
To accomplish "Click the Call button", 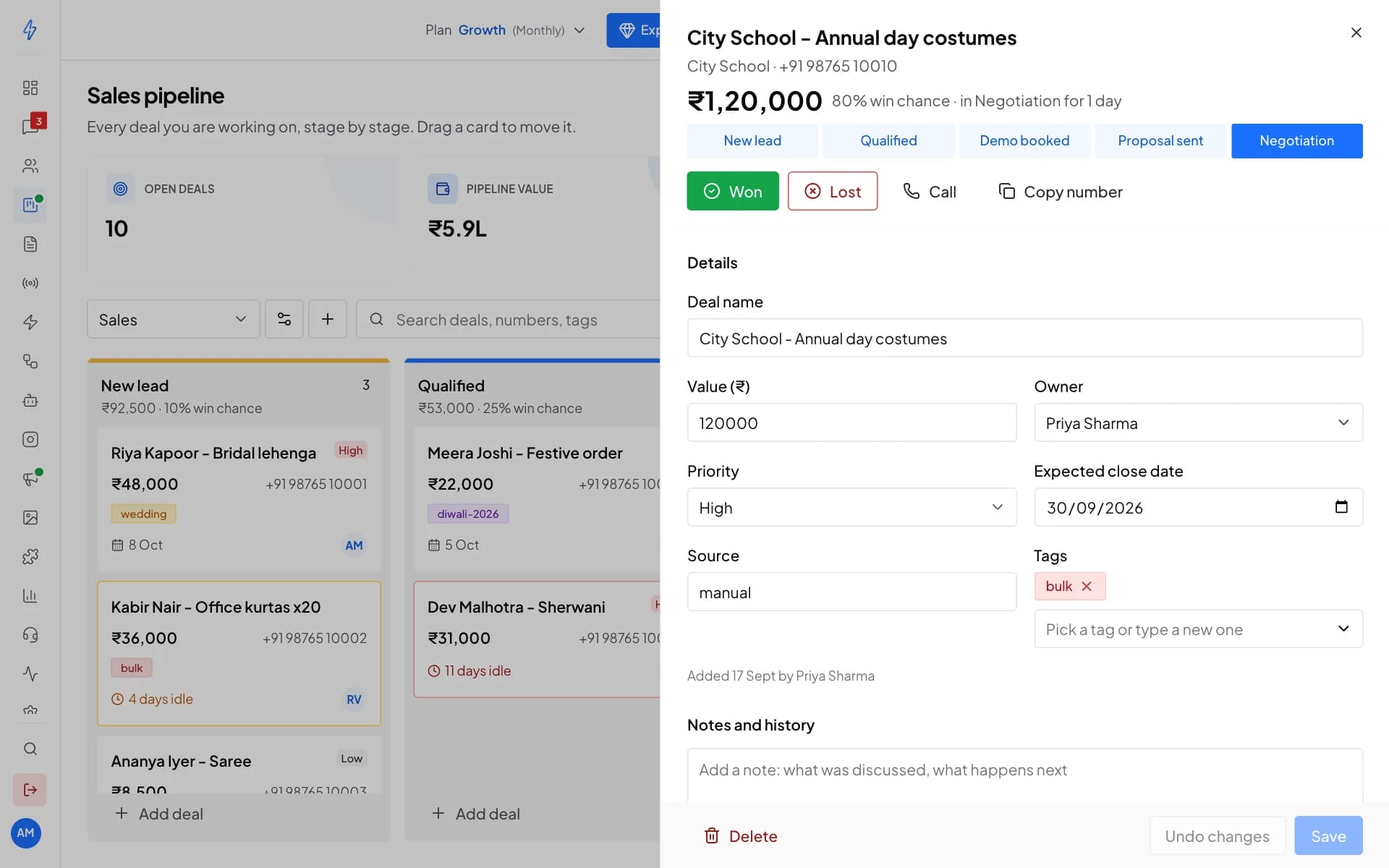I will (930, 192).
